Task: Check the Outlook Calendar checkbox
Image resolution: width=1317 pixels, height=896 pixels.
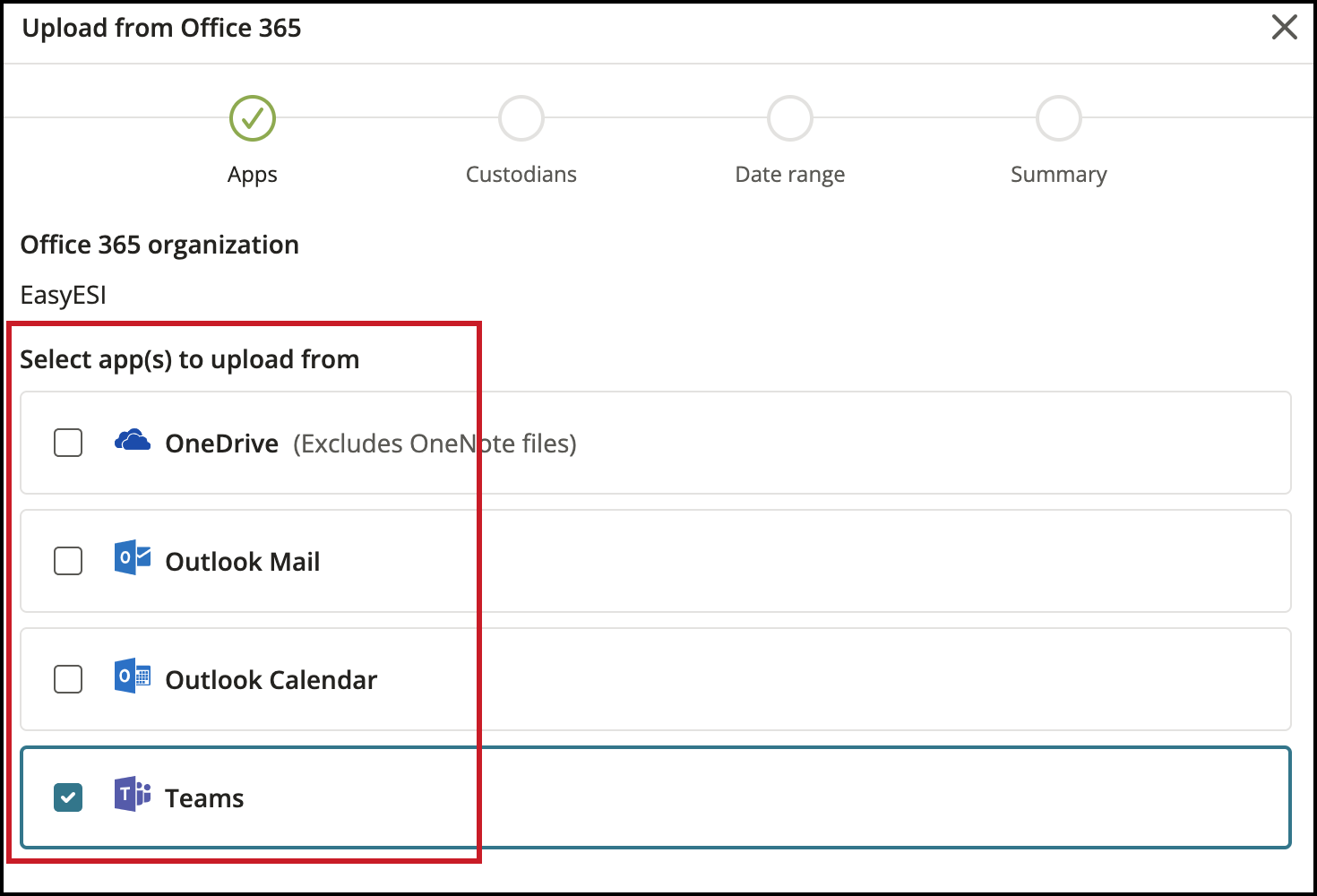Action: [x=68, y=679]
